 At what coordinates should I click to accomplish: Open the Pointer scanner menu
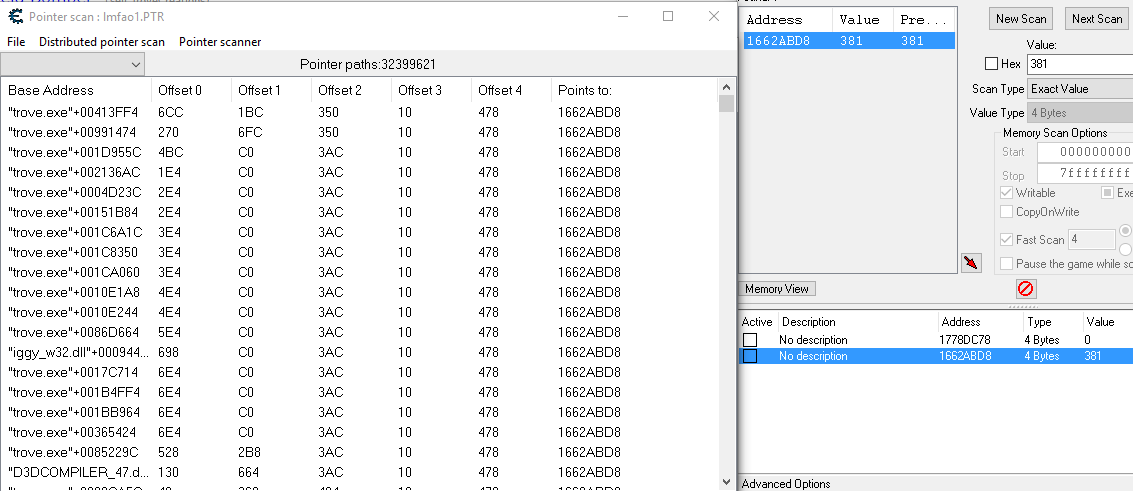pyautogui.click(x=220, y=42)
